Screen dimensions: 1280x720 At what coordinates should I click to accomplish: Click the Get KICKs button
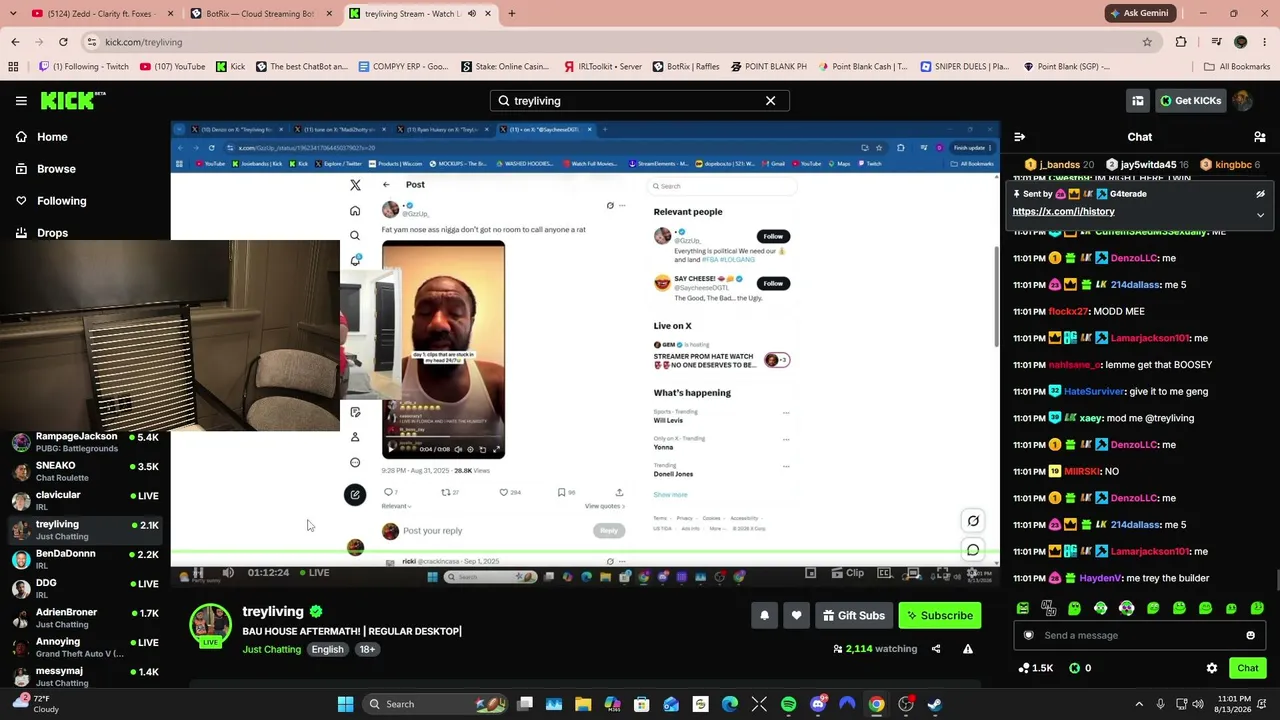pyautogui.click(x=1190, y=101)
